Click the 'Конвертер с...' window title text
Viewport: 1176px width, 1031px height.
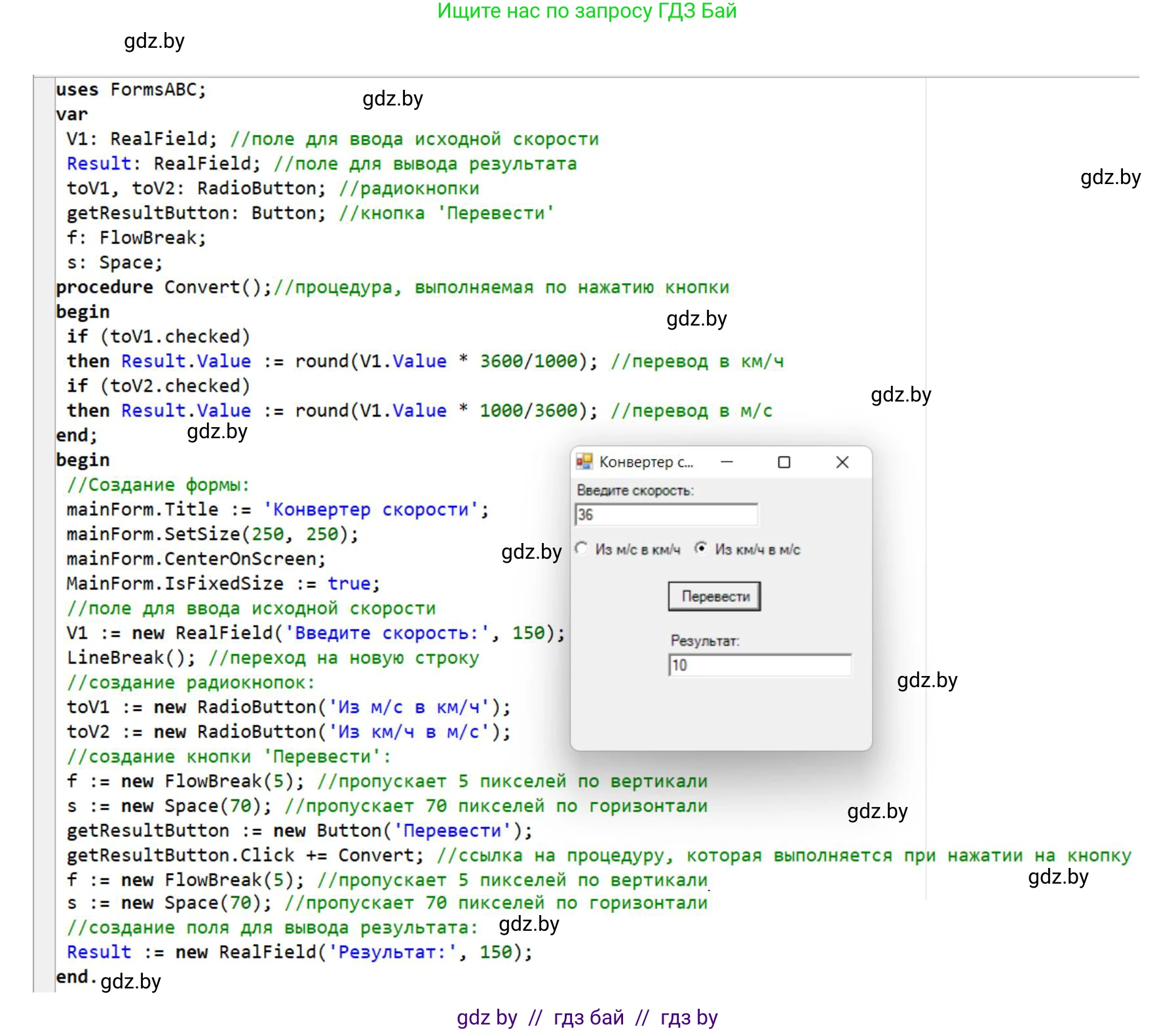click(x=646, y=462)
